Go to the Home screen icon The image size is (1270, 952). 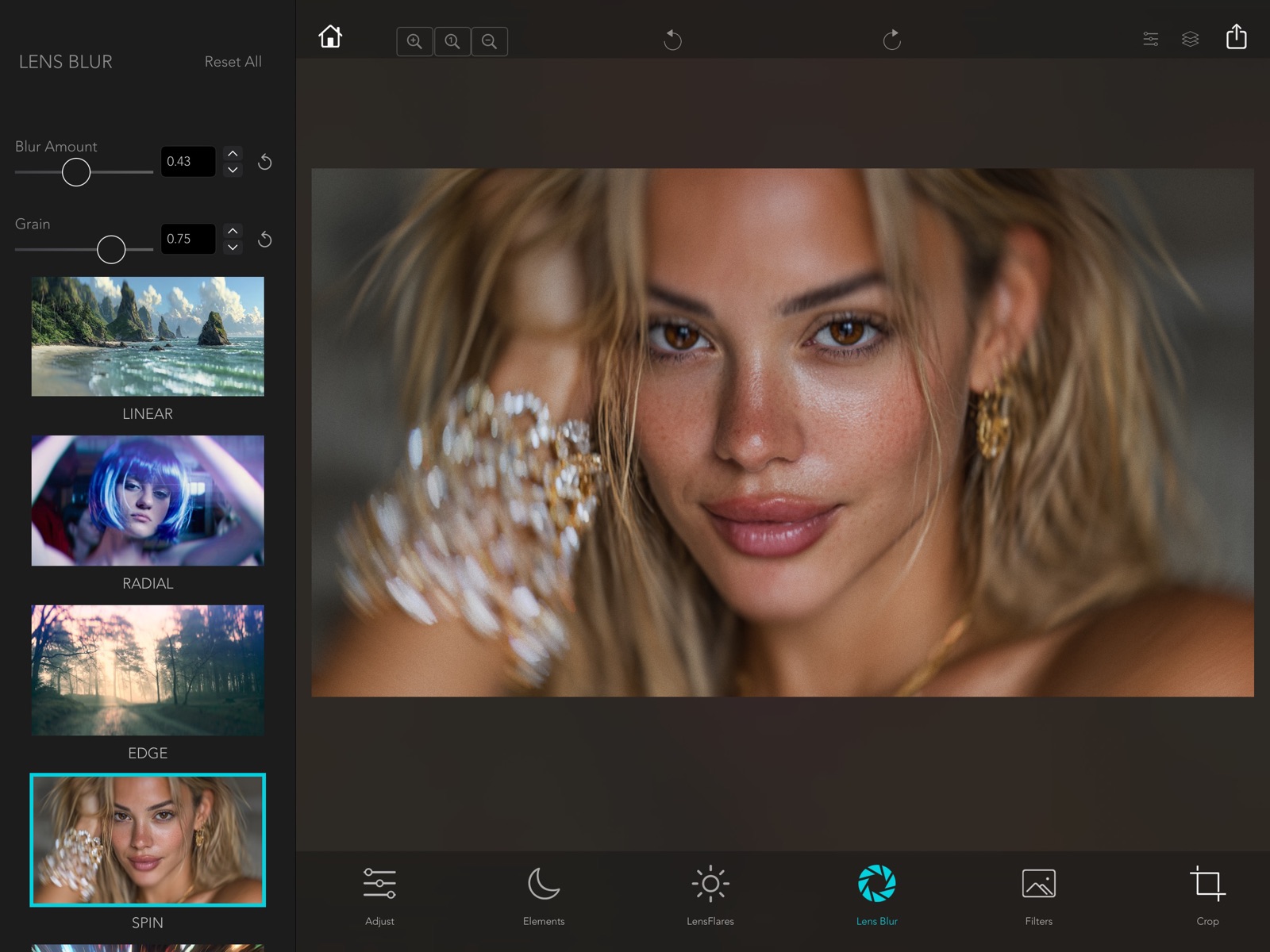[330, 36]
